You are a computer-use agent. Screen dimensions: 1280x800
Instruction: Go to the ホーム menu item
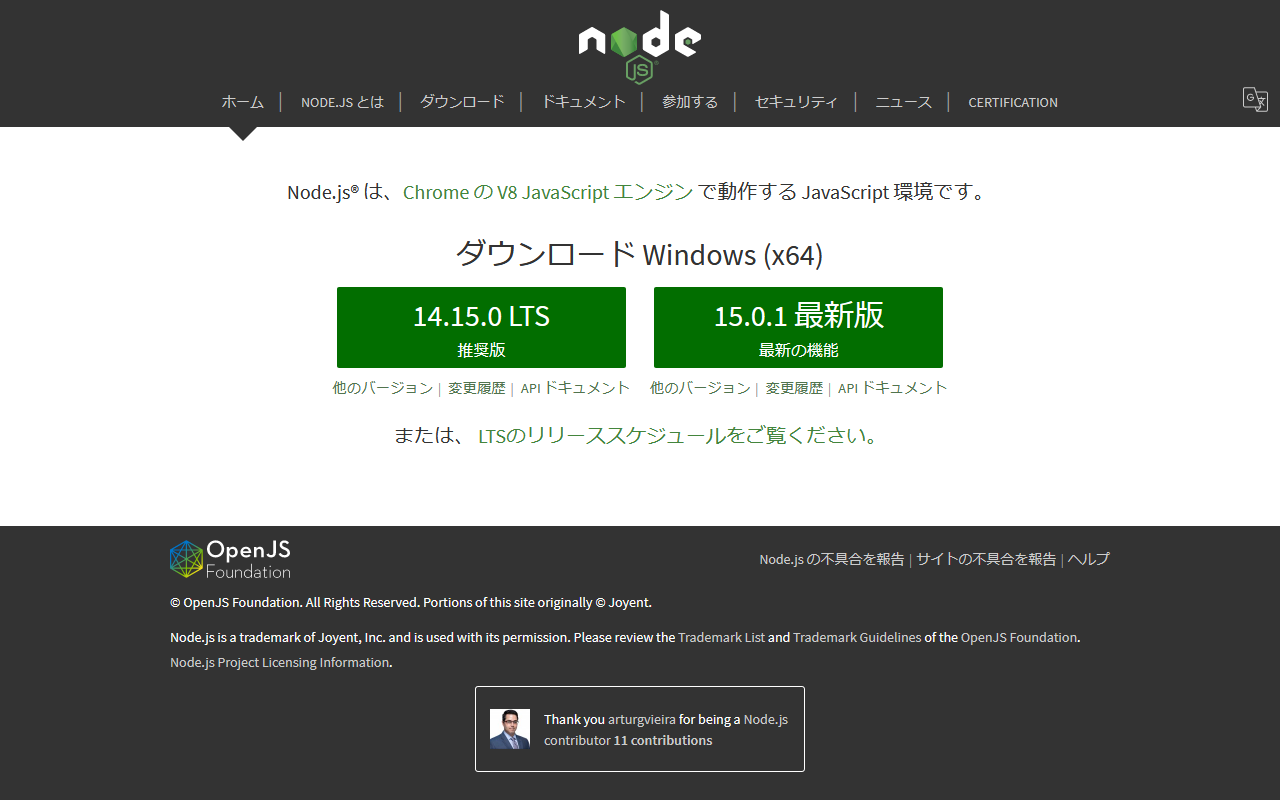(243, 102)
